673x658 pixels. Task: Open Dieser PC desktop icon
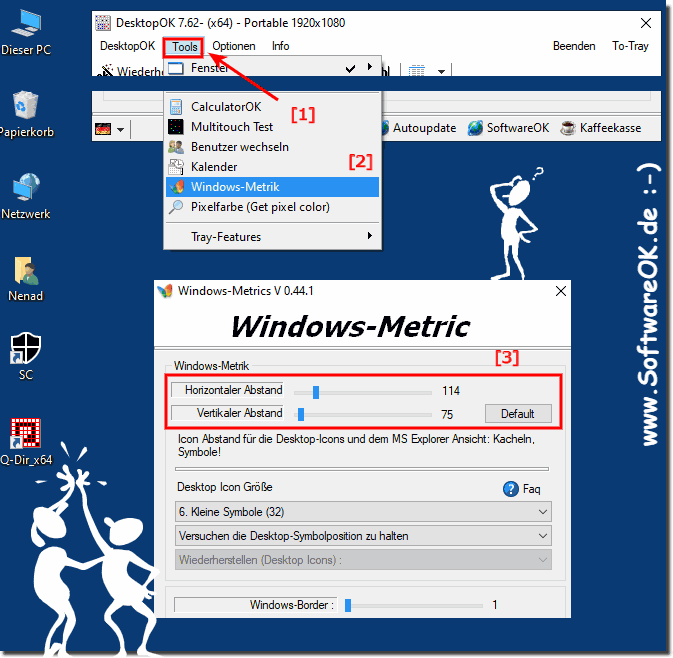26,24
